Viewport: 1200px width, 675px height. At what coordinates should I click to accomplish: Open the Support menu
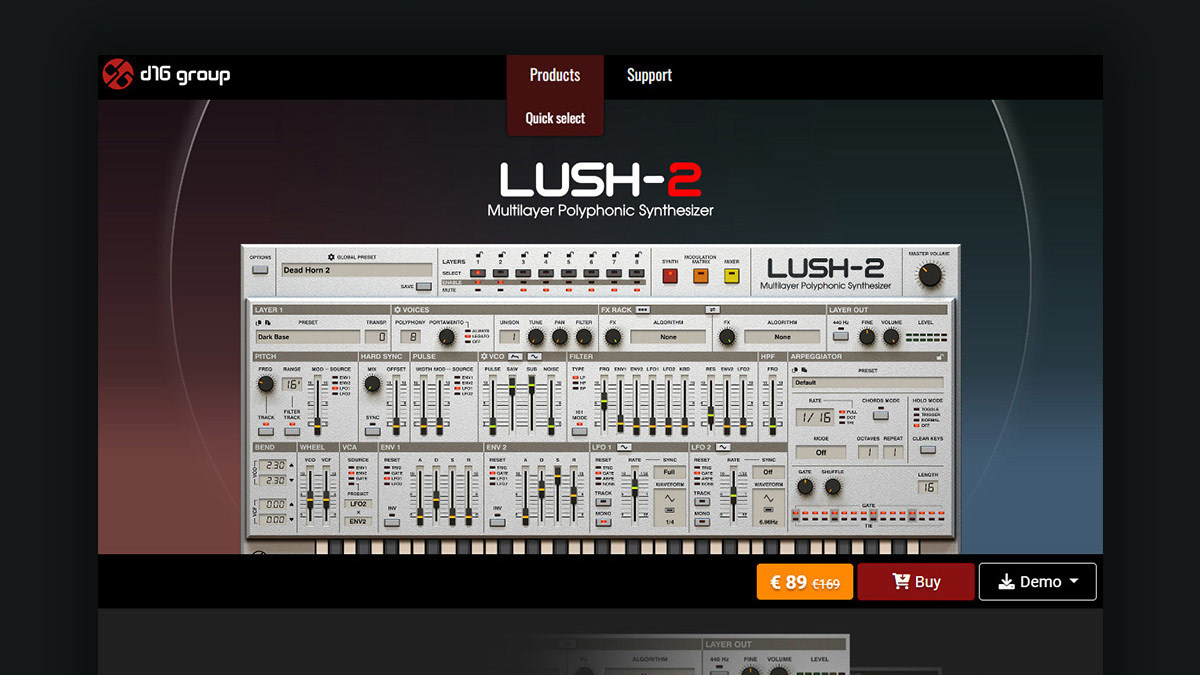point(649,75)
